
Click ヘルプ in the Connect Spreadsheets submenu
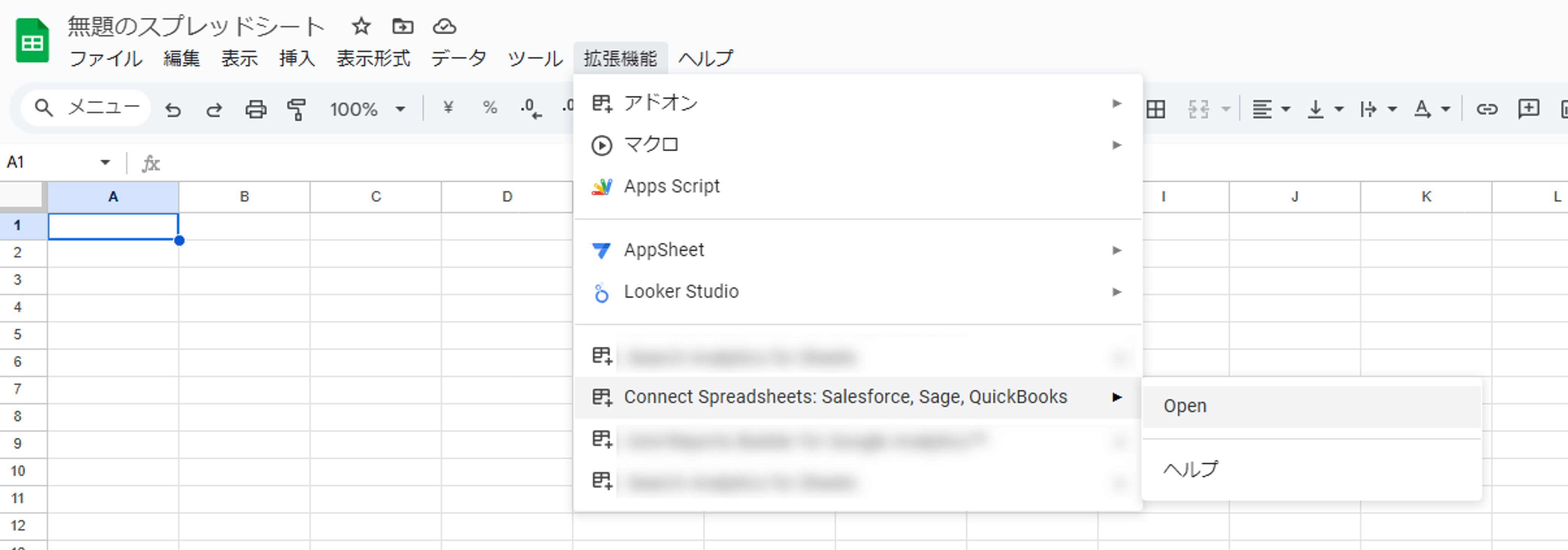pyautogui.click(x=1190, y=469)
